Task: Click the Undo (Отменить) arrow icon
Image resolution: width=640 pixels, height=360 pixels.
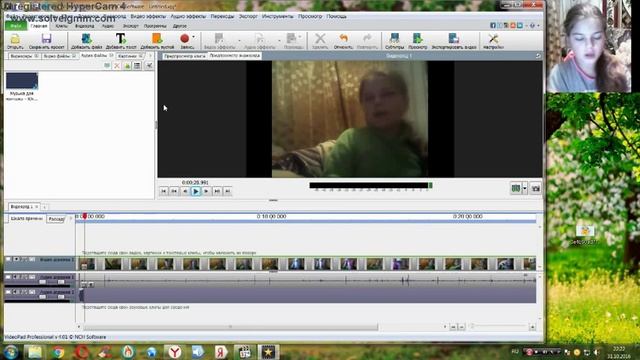Action: 343,38
